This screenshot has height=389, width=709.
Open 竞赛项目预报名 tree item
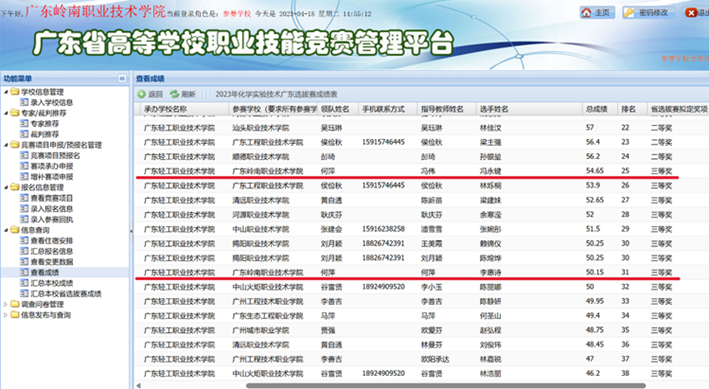(x=55, y=155)
